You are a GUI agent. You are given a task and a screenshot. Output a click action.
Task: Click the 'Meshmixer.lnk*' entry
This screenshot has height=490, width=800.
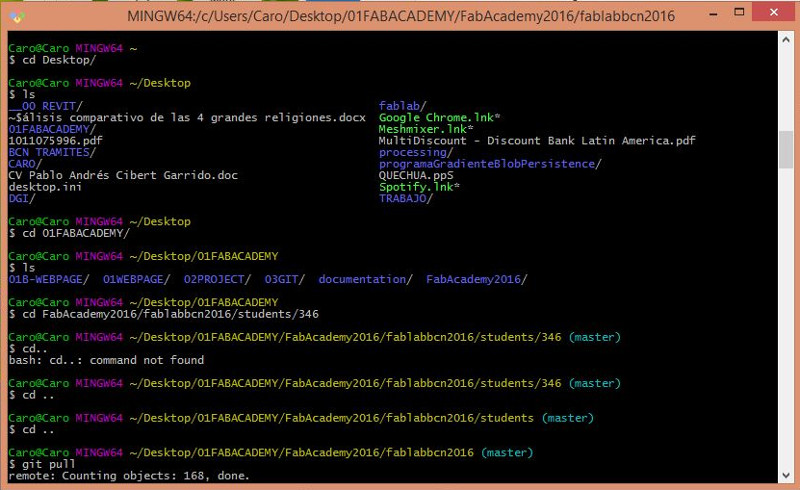(426, 129)
